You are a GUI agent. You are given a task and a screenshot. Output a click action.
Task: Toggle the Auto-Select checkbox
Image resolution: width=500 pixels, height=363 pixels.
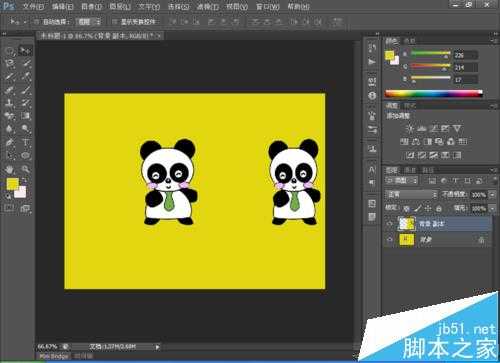click(x=36, y=22)
